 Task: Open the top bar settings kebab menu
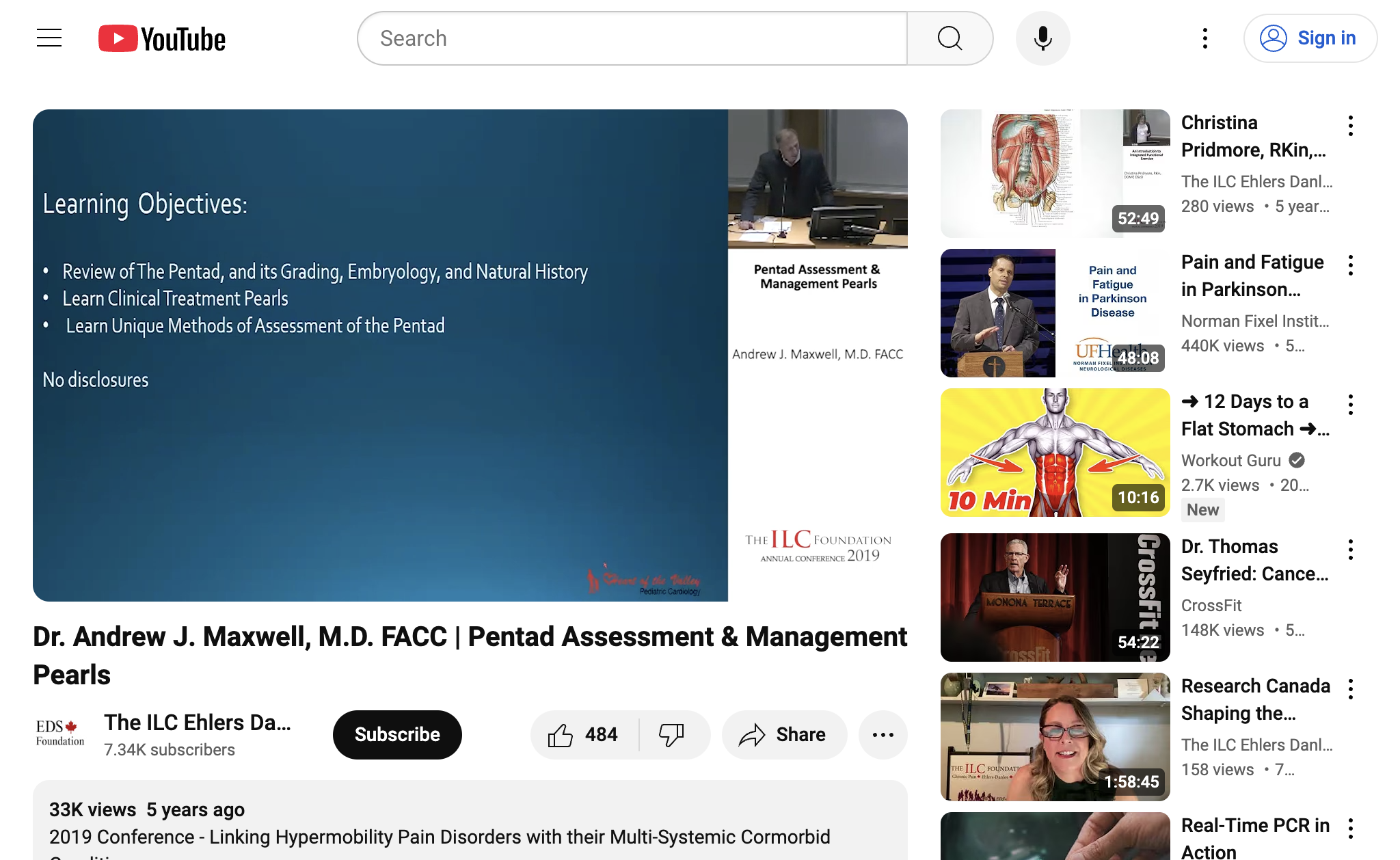tap(1204, 38)
